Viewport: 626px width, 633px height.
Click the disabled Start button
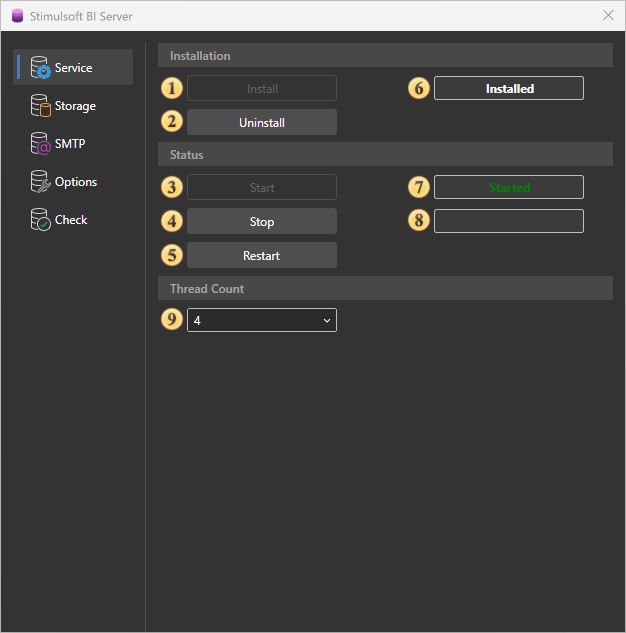coord(262,187)
